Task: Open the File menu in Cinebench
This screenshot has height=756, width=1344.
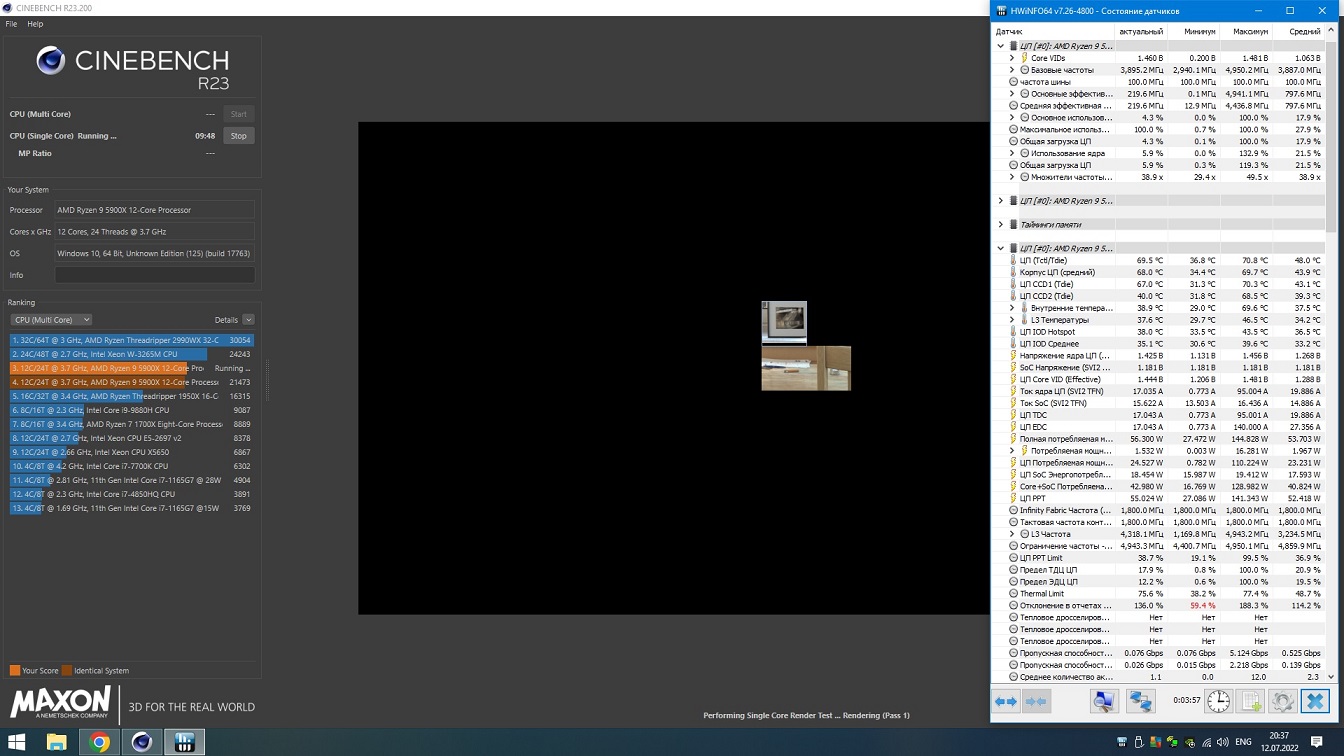Action: [x=11, y=24]
